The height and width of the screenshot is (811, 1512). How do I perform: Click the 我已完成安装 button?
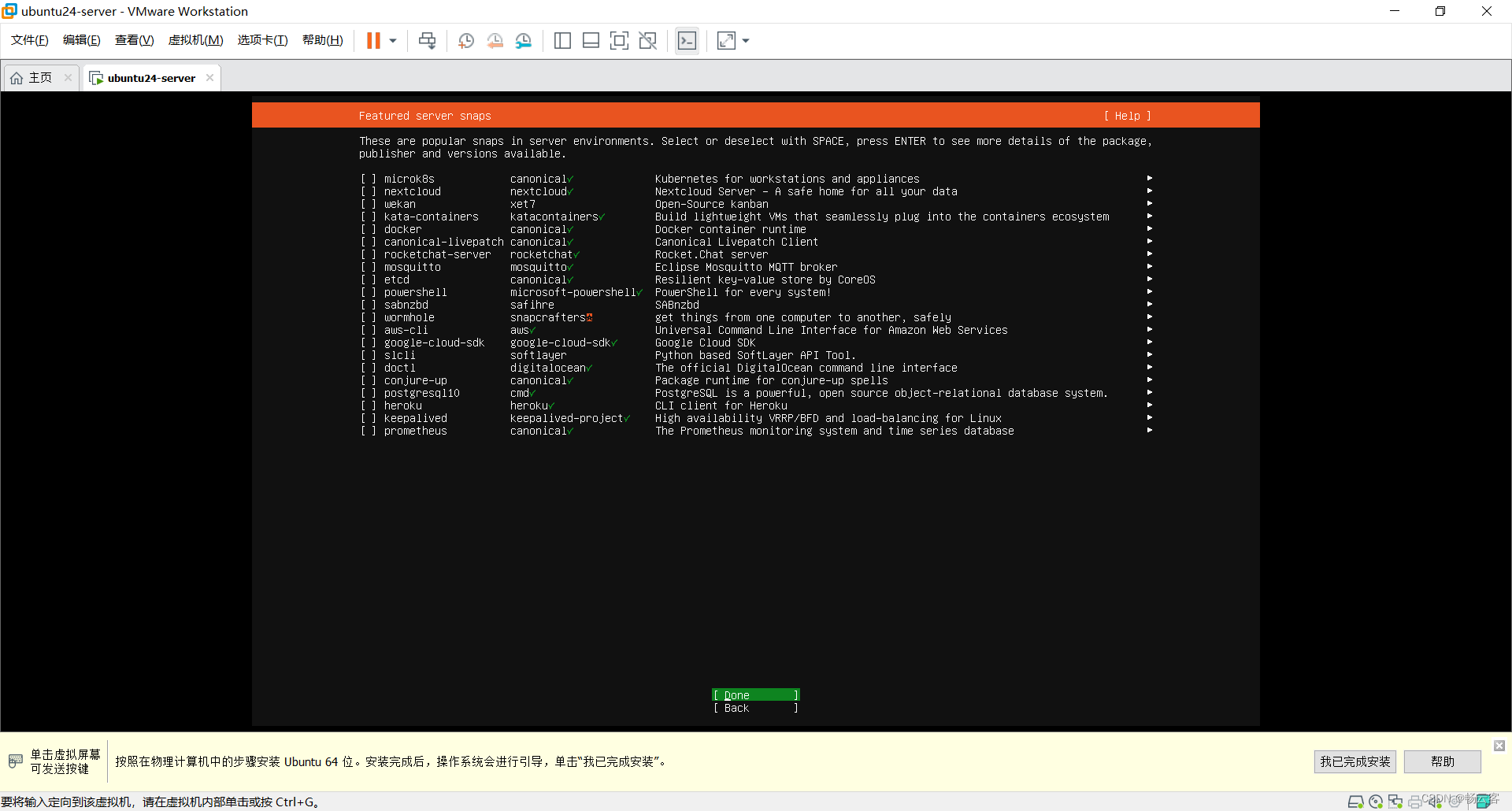tap(1355, 761)
